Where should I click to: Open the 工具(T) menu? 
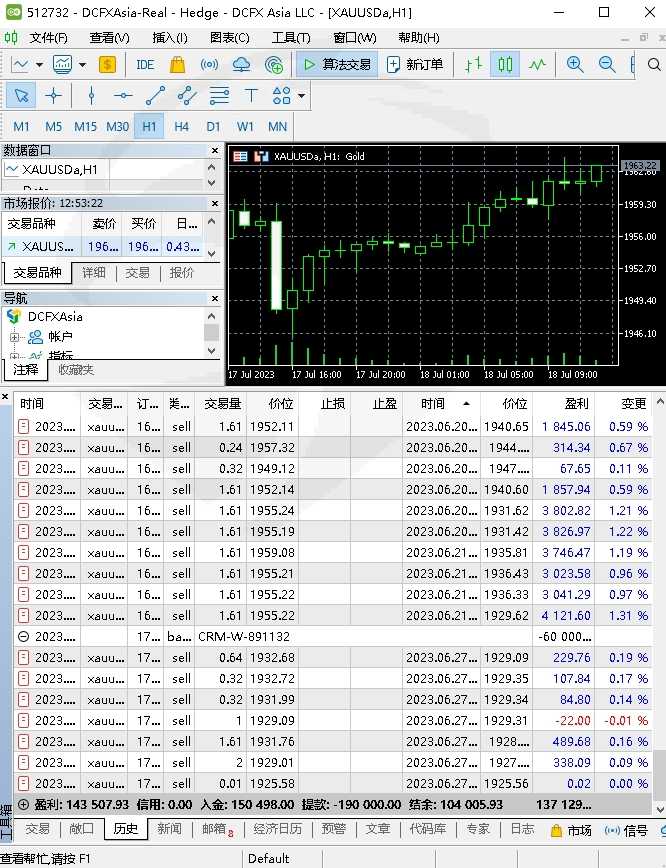click(x=291, y=38)
